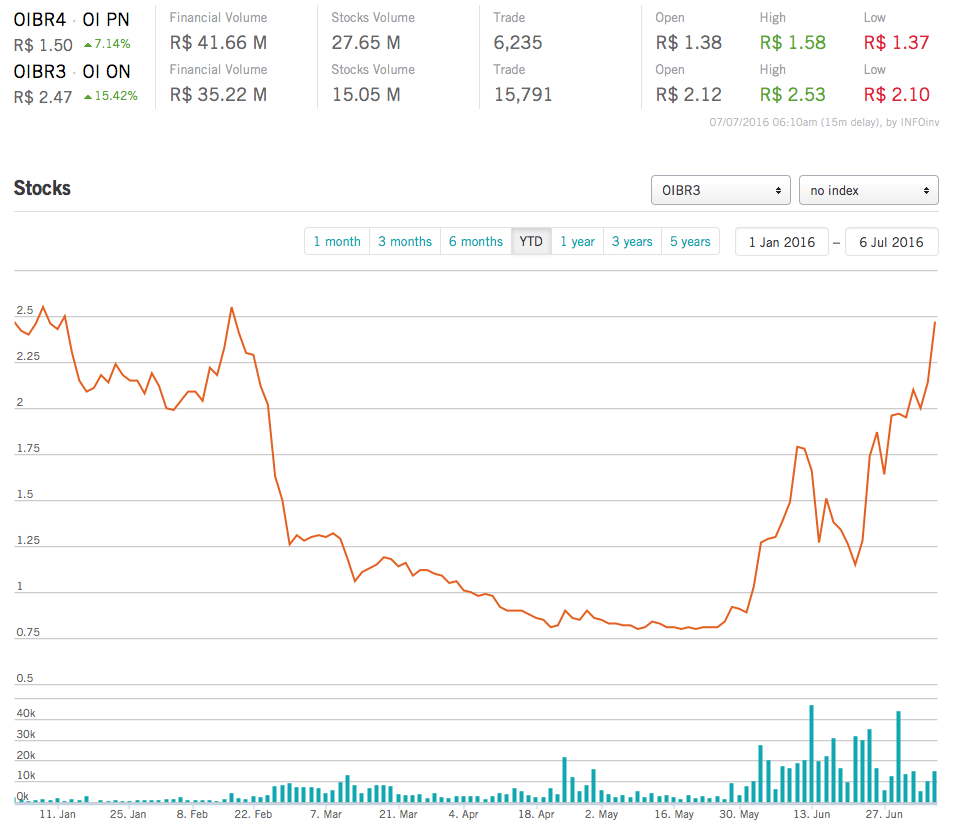Open the OIBR3 stock selector dropdown
This screenshot has width=954, height=832.
720,190
